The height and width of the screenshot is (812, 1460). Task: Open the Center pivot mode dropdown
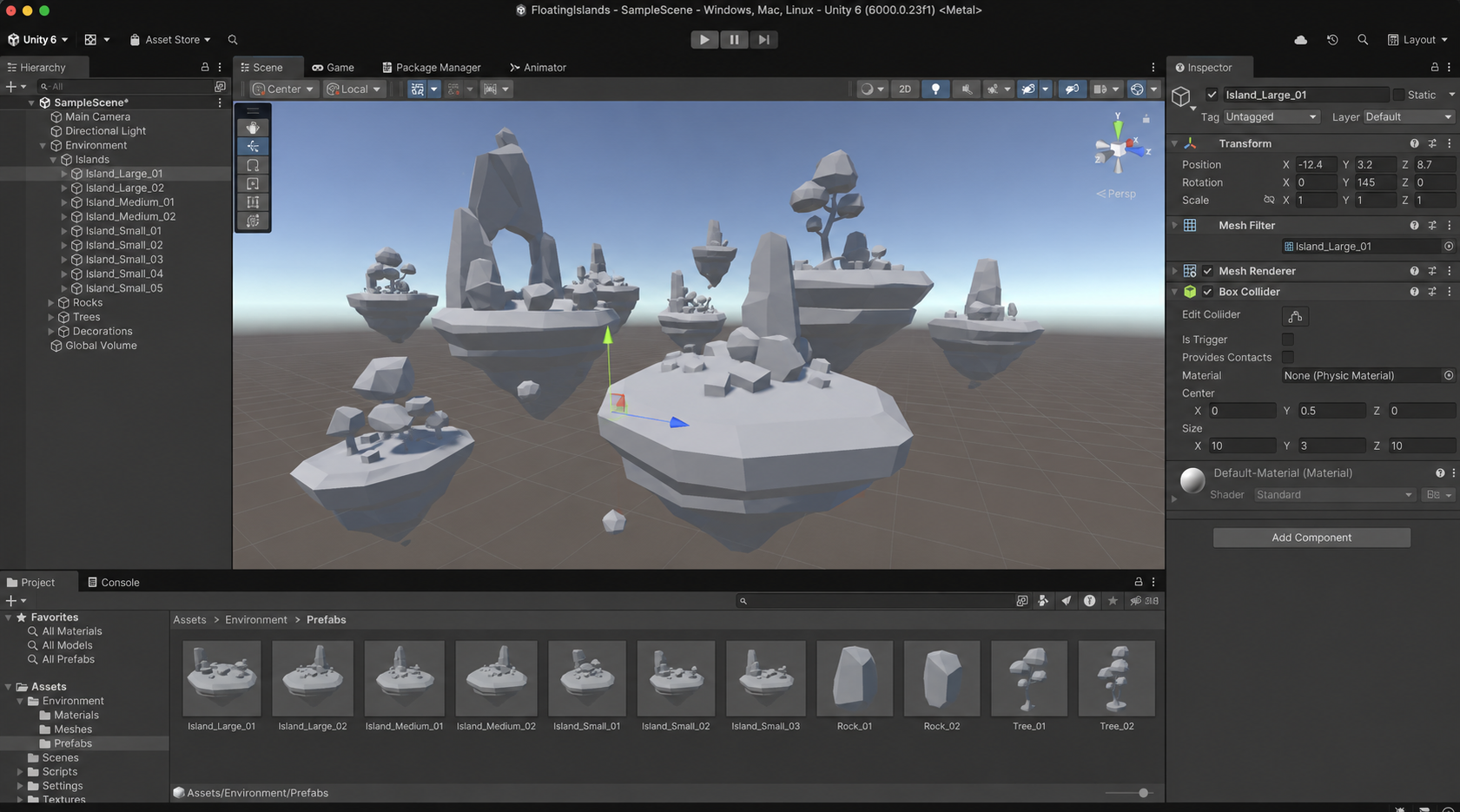282,89
